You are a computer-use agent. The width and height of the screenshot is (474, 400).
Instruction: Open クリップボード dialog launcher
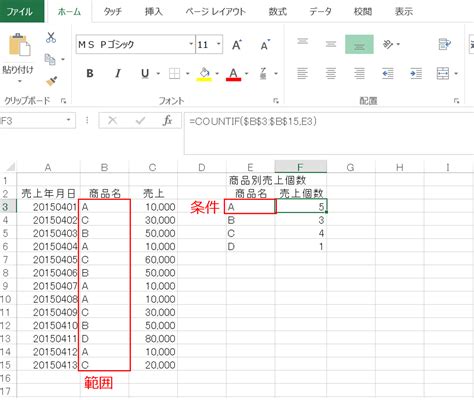tap(63, 101)
